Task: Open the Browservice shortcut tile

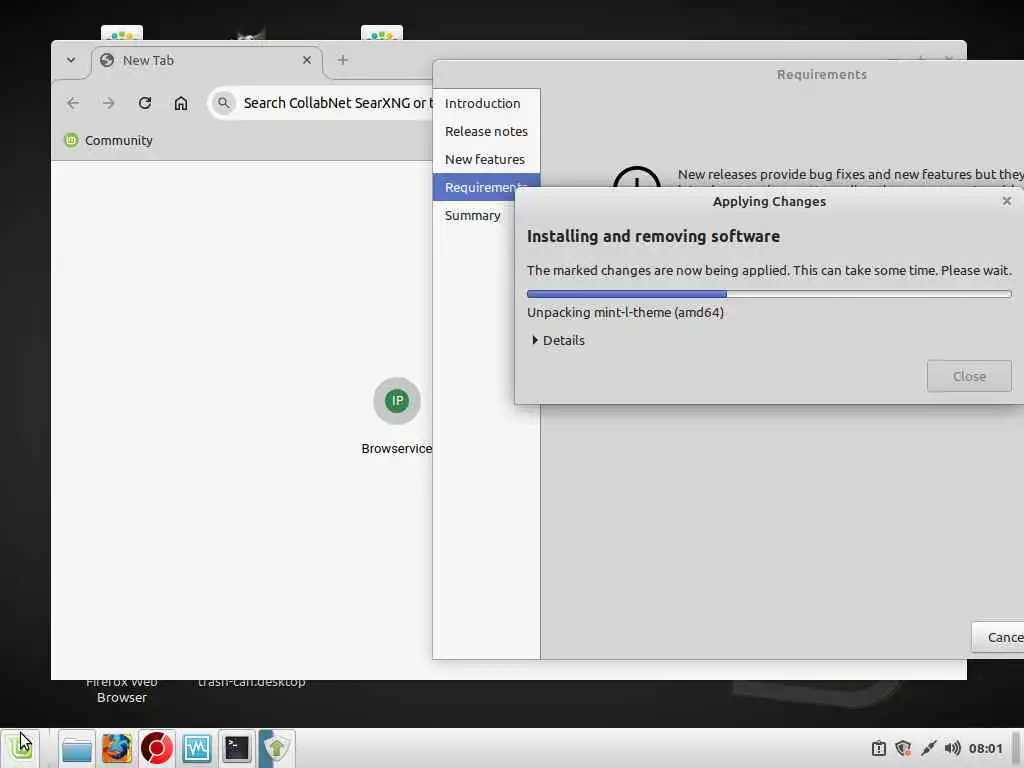Action: pos(396,416)
